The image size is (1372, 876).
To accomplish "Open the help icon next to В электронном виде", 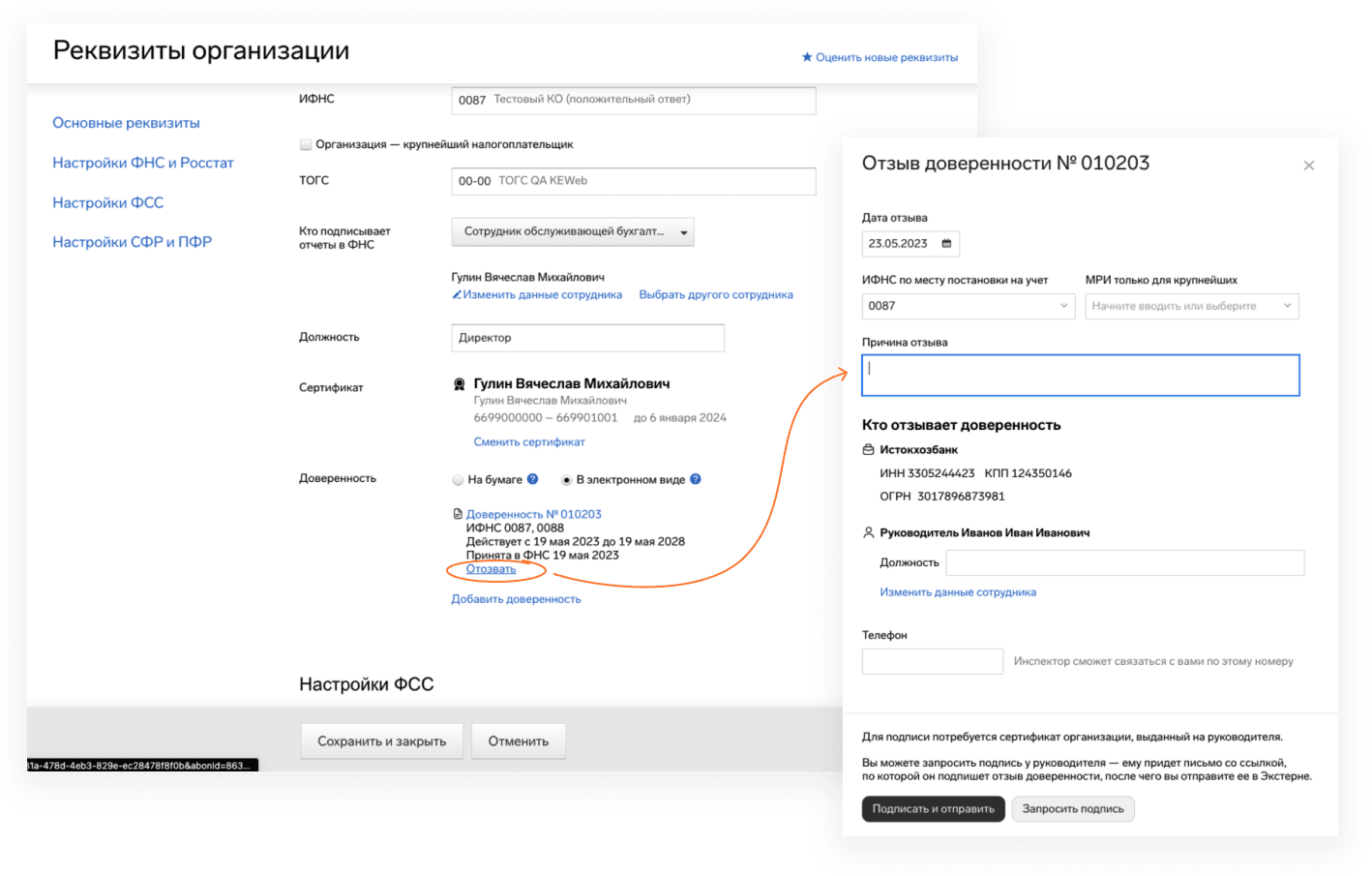I will (x=696, y=479).
